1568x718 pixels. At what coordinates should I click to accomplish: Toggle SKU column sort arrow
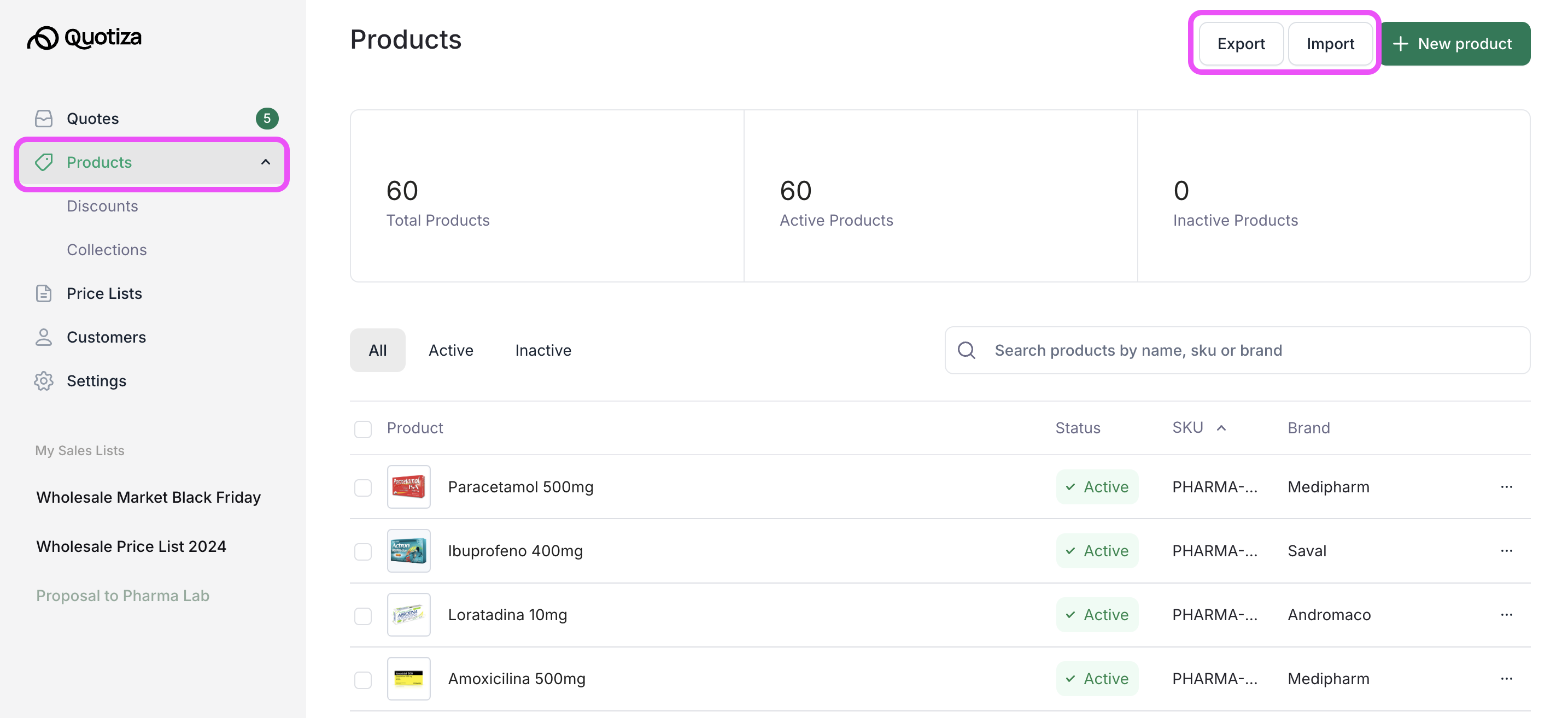coord(1221,428)
